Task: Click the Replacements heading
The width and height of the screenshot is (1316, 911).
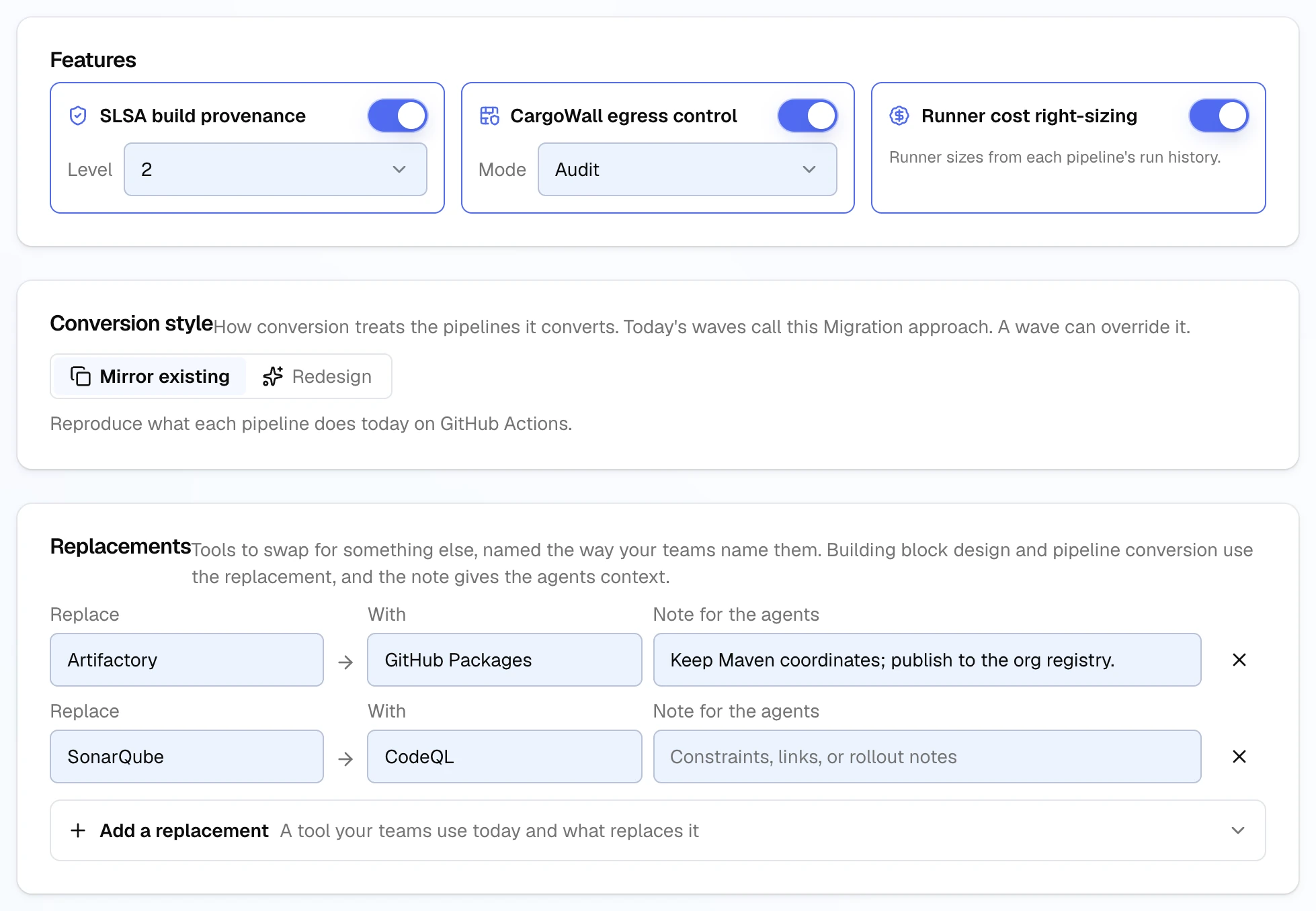Action: (121, 546)
